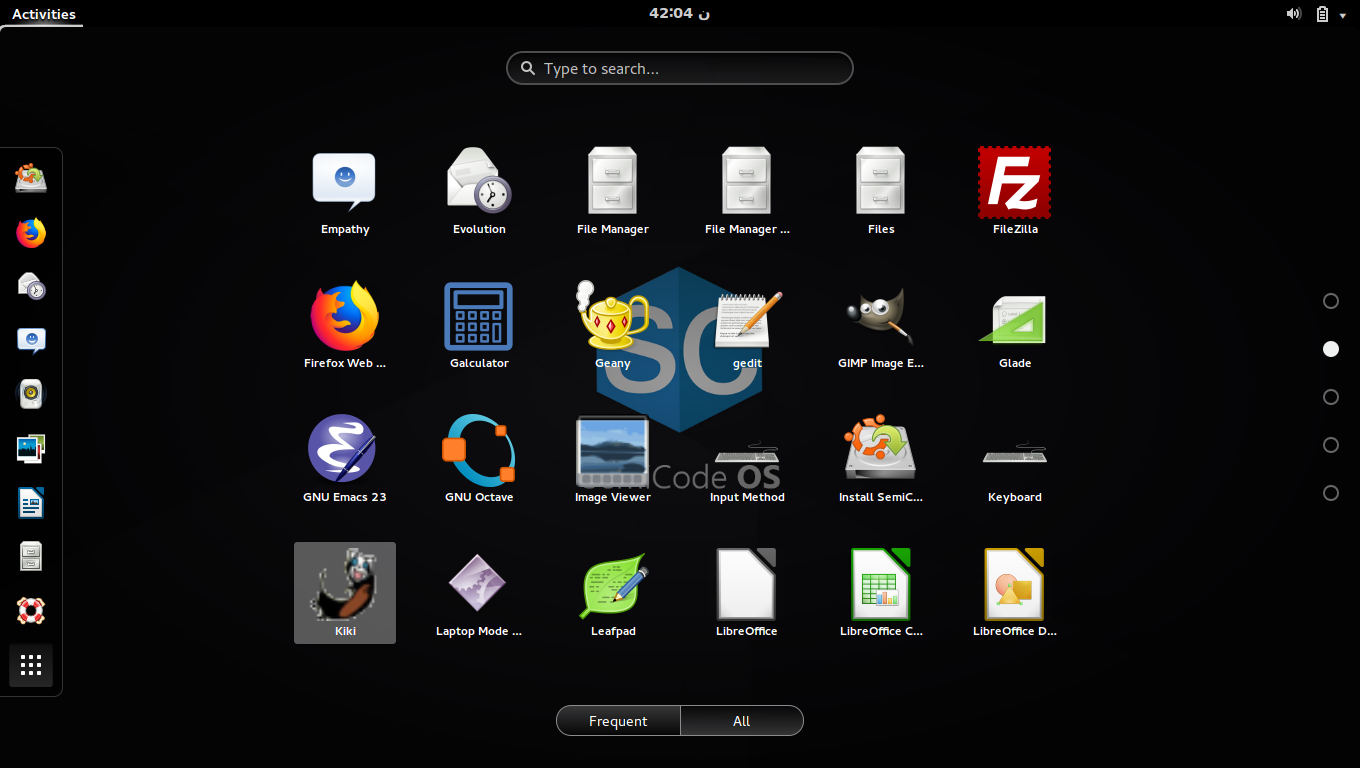Launch Rhythmbox speaker icon in dock
Screen dimensions: 1360x768
(31, 395)
